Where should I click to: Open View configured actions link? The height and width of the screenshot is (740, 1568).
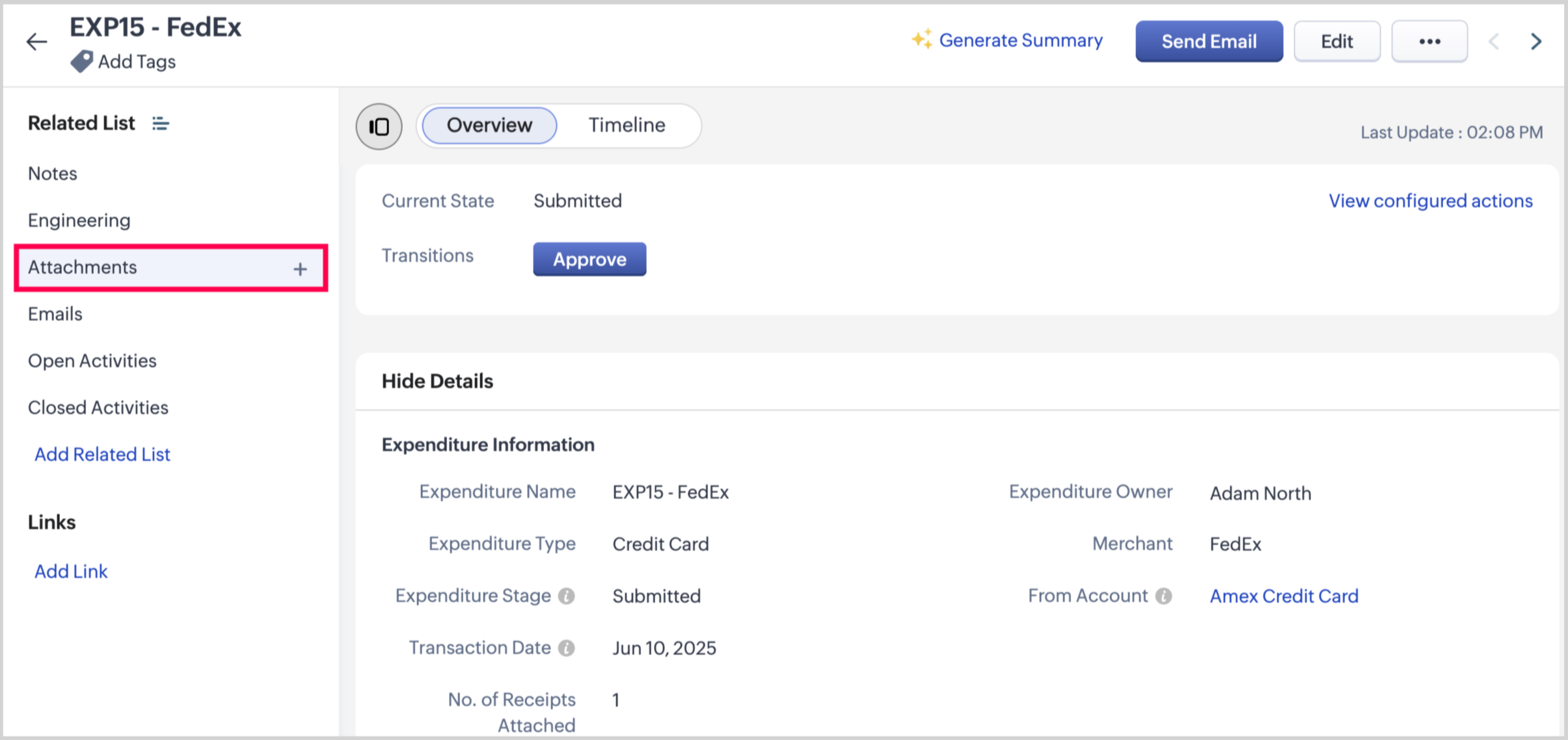[x=1430, y=201]
